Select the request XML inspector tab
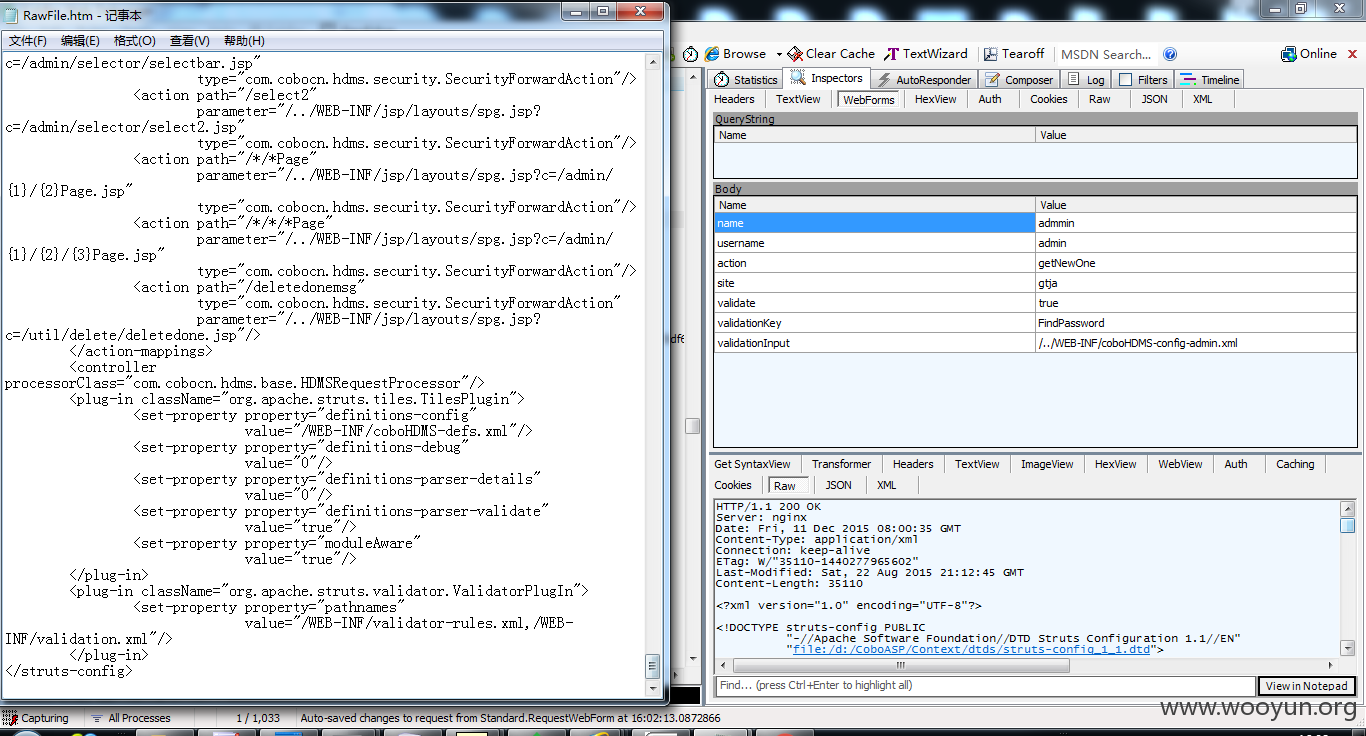Screen dimensions: 1366x736 [1203, 99]
